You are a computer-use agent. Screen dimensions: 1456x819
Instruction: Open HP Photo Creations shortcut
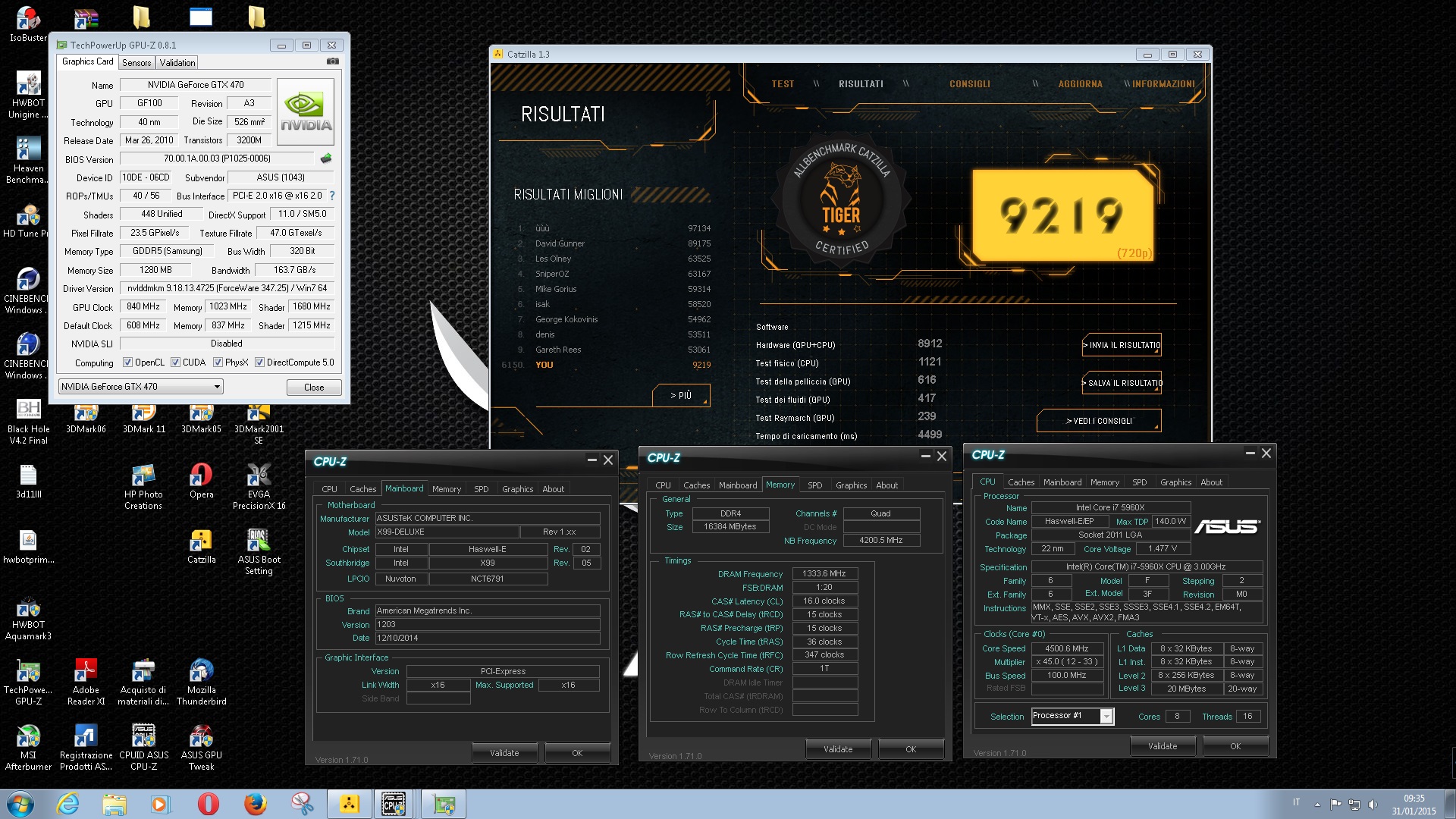point(143,487)
